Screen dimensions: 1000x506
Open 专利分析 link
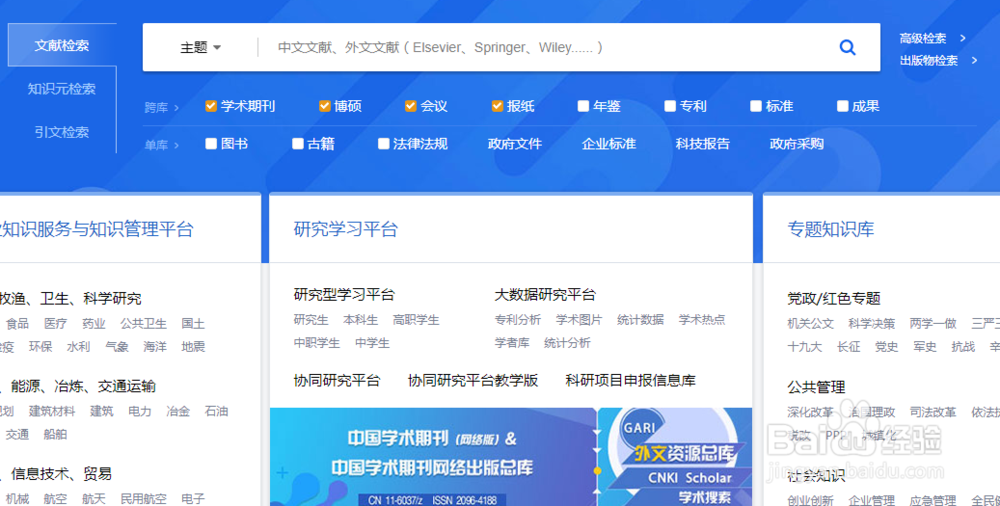click(x=517, y=320)
